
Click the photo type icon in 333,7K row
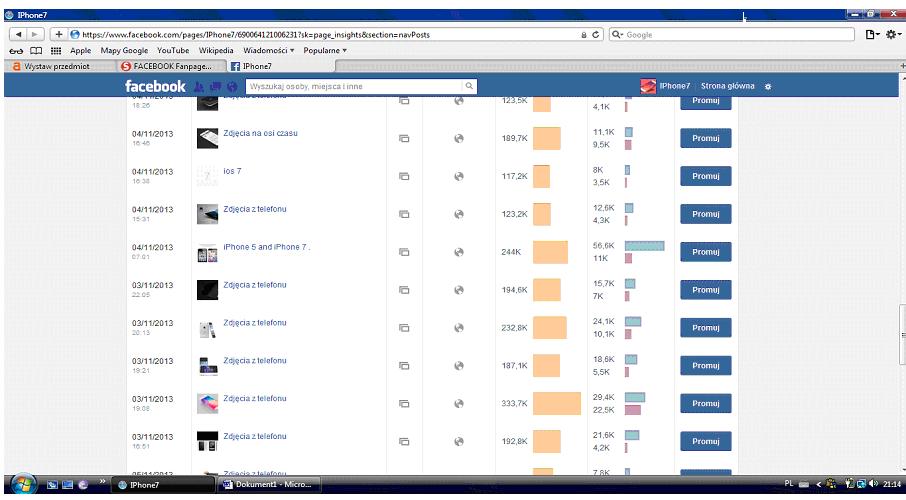pos(404,403)
